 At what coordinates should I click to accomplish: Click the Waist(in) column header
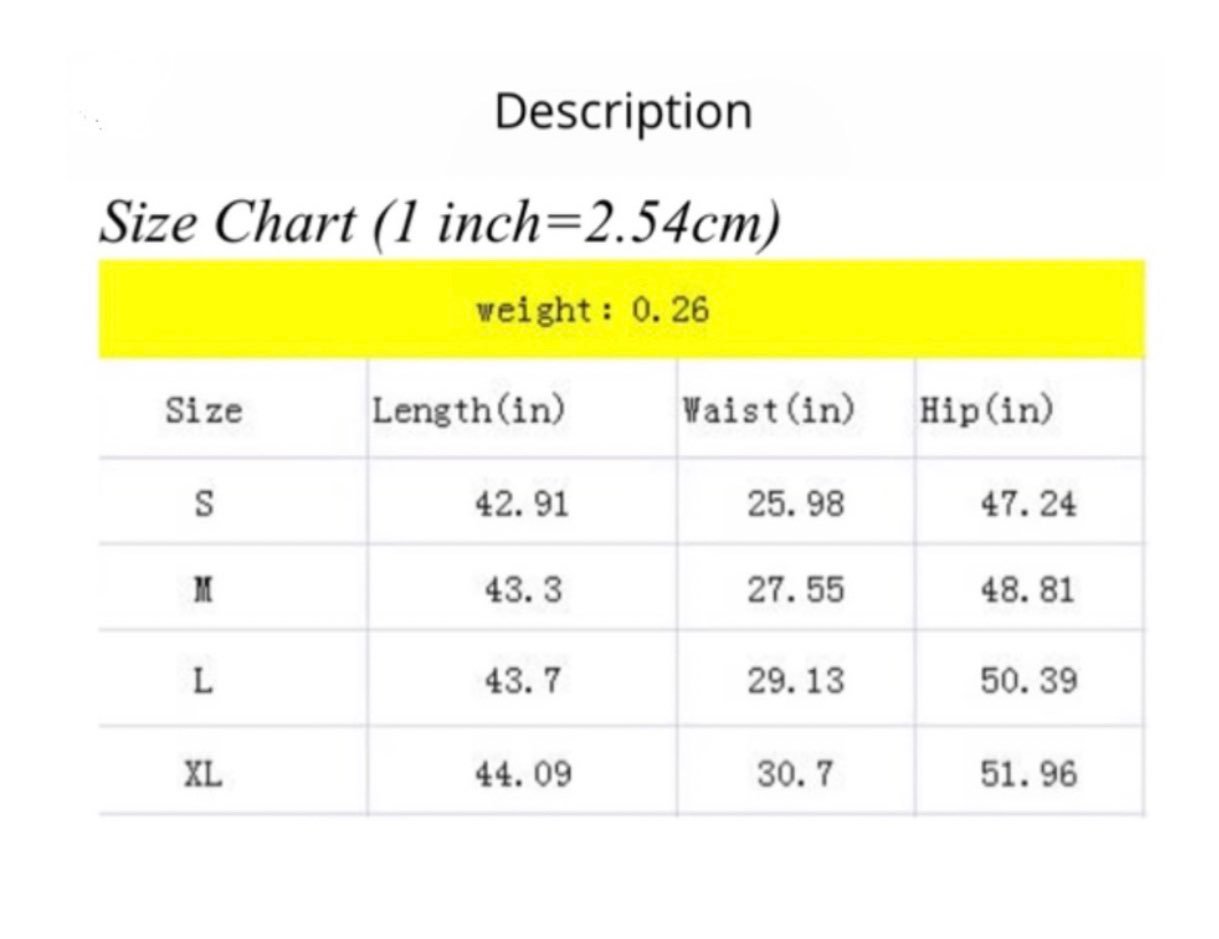pos(768,411)
